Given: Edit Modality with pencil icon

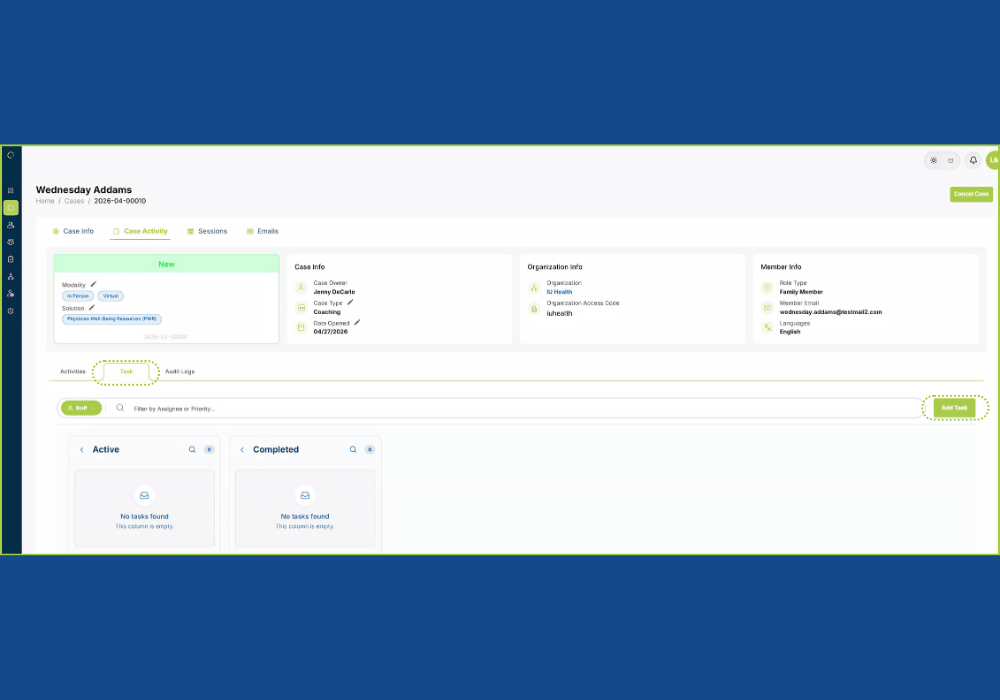Looking at the screenshot, I should 93,284.
